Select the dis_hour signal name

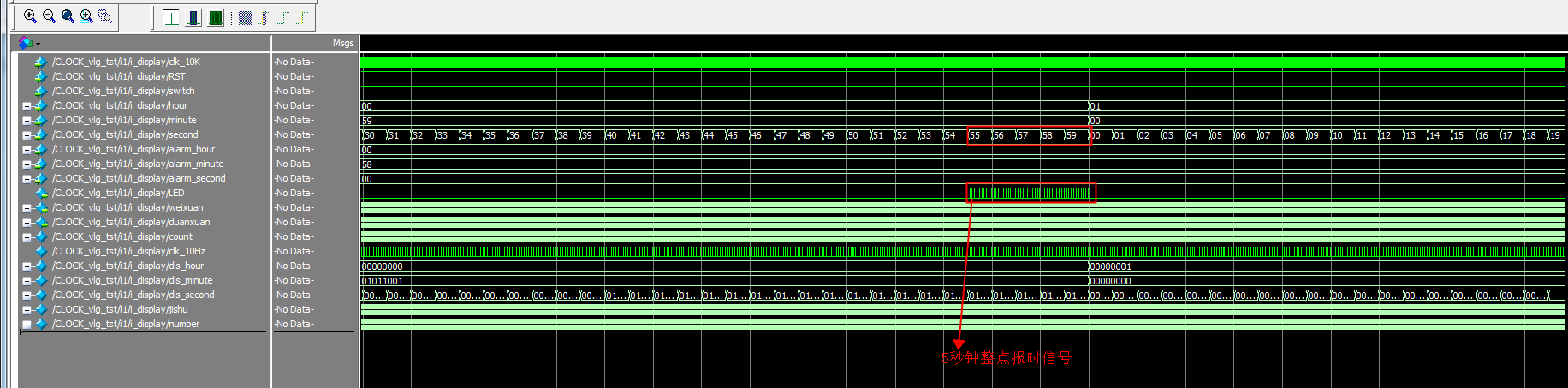pos(128,266)
